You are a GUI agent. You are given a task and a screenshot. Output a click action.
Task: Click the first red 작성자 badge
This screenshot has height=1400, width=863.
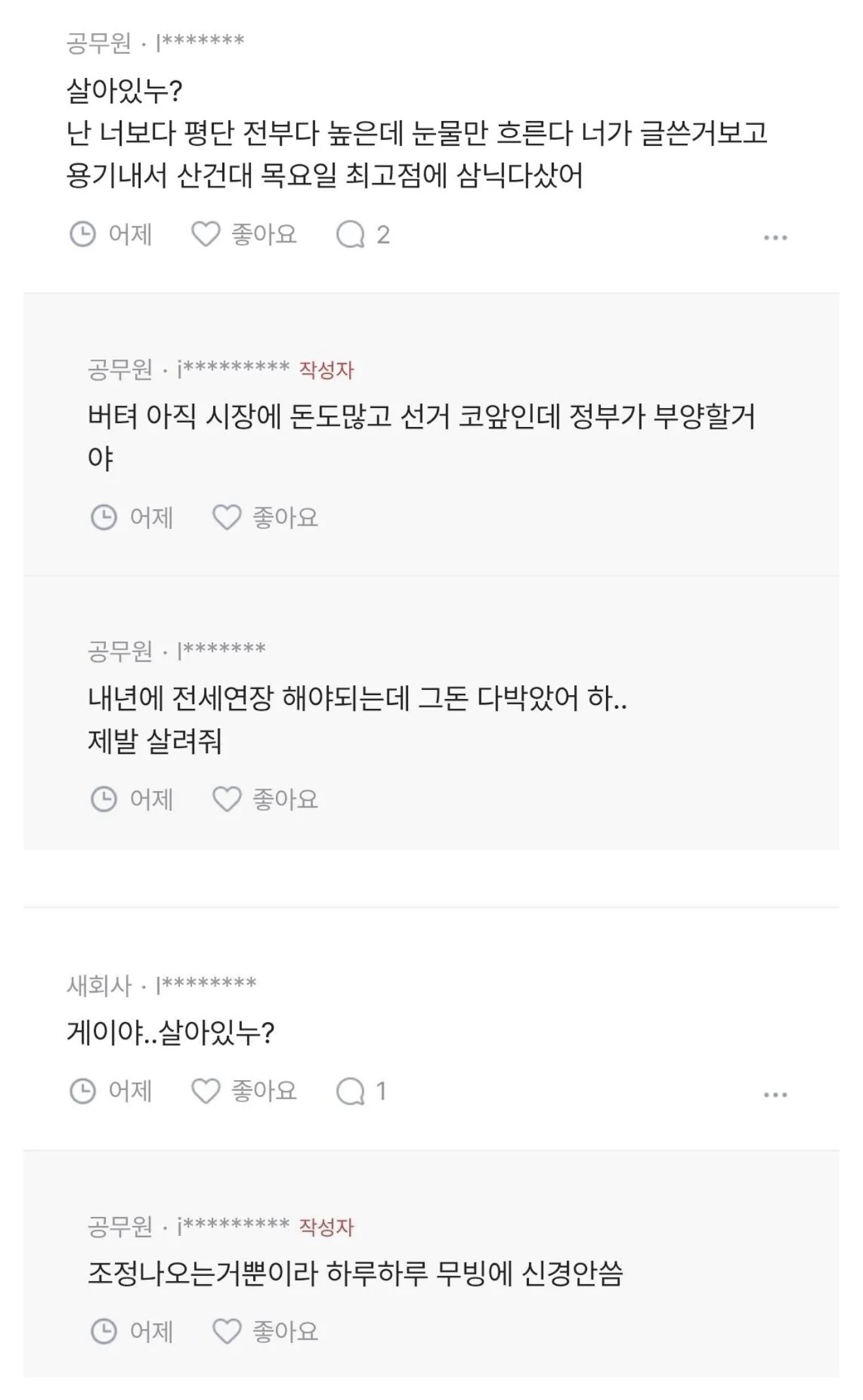pos(326,370)
